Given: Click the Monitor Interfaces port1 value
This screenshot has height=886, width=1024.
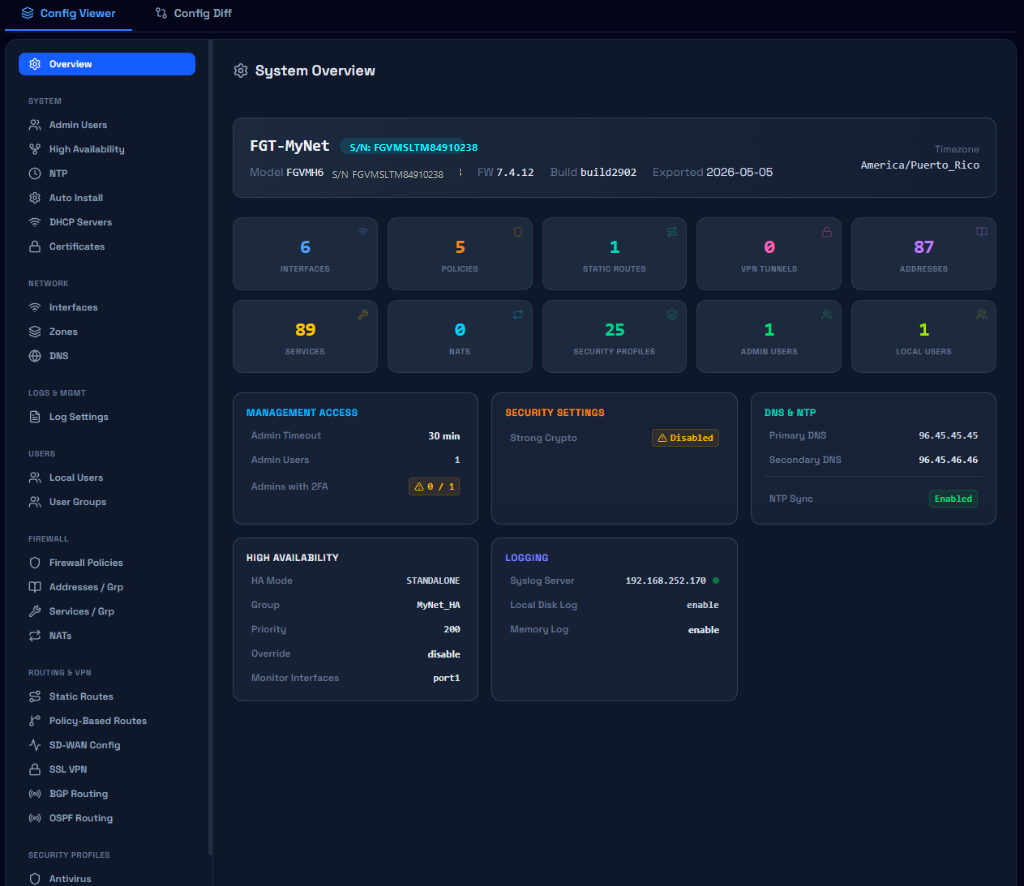Looking at the screenshot, I should [446, 678].
